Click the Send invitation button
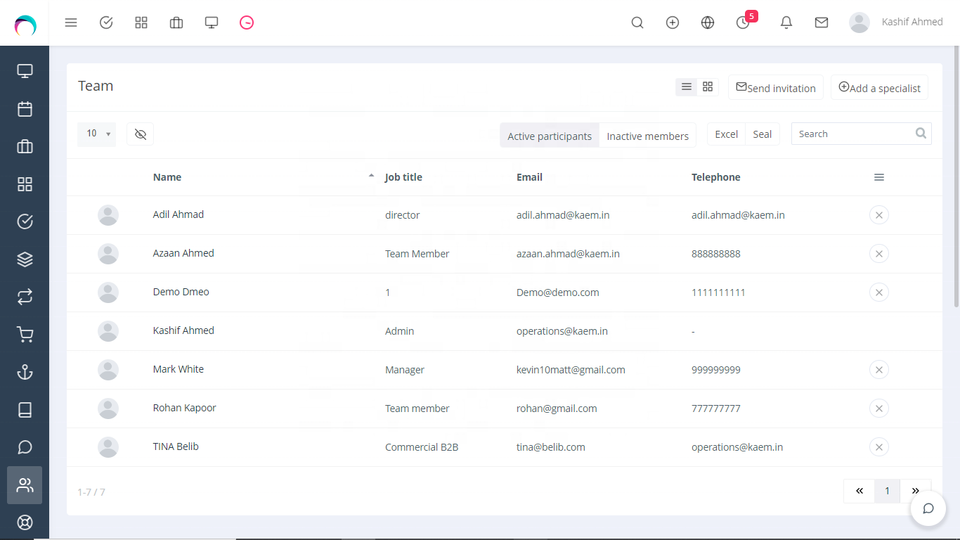Viewport: 960px width, 540px height. (x=776, y=88)
